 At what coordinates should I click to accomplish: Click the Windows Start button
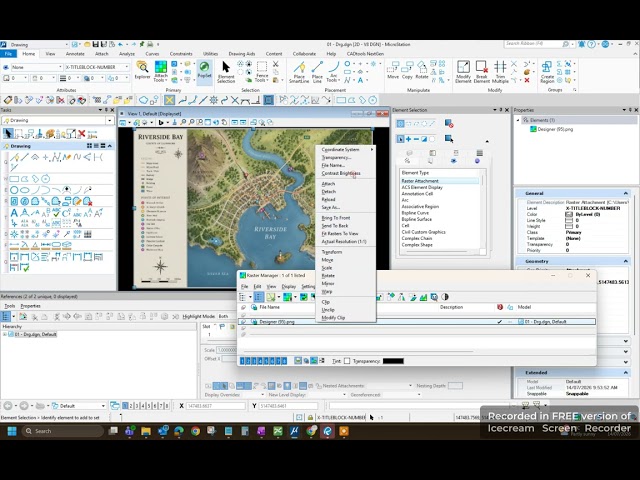(x=12, y=431)
